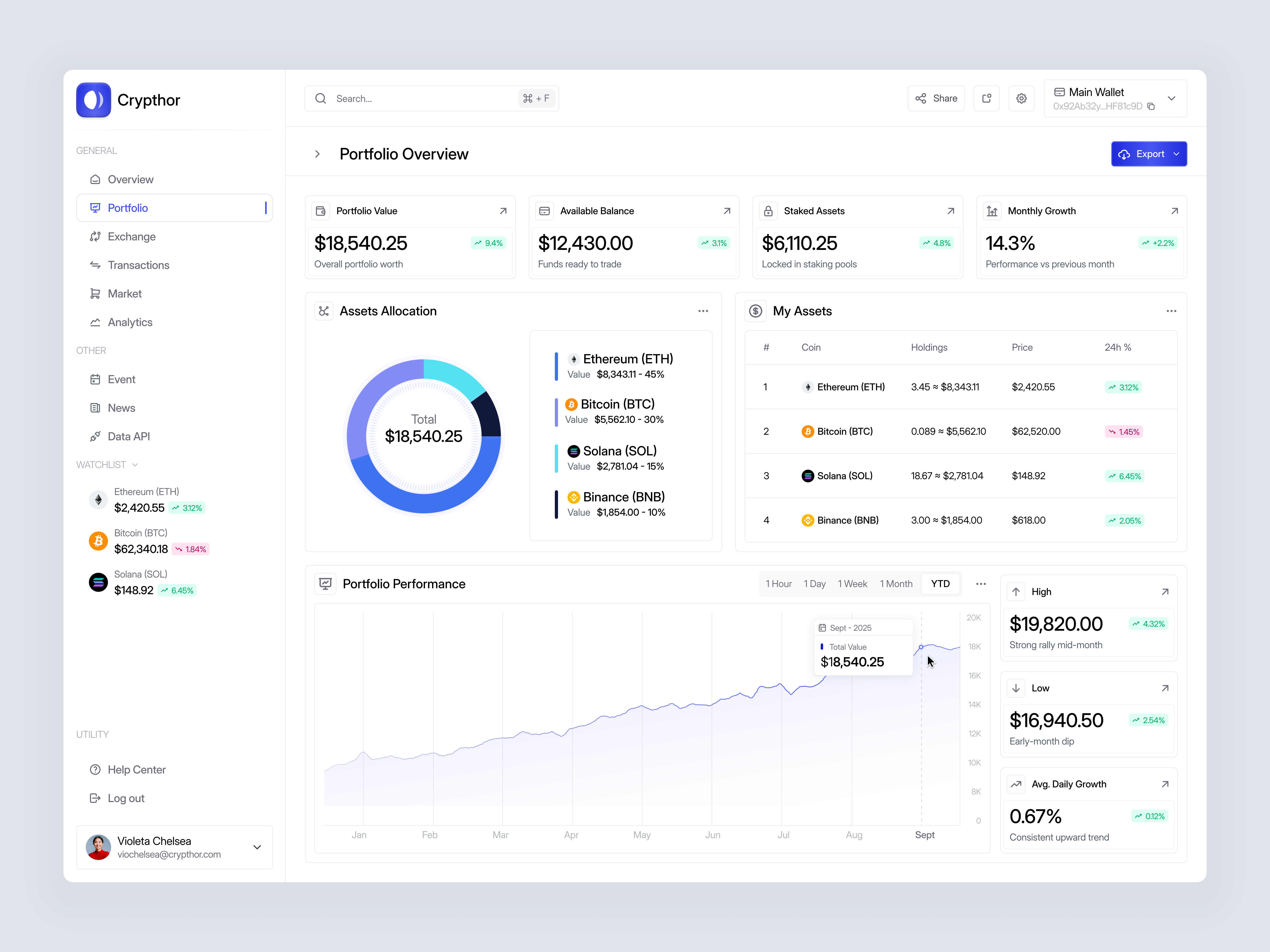
Task: Open the Portfolio Performance ellipsis menu
Action: point(981,584)
